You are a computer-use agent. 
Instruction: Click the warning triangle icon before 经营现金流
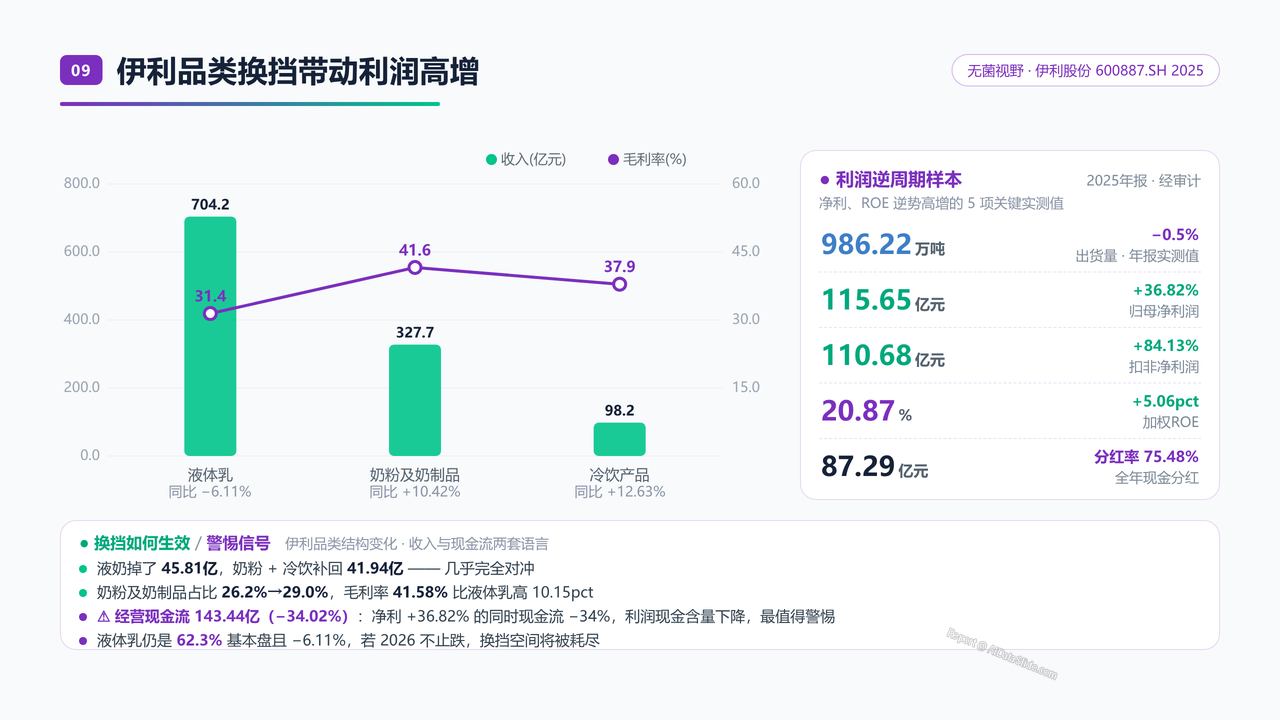(104, 617)
